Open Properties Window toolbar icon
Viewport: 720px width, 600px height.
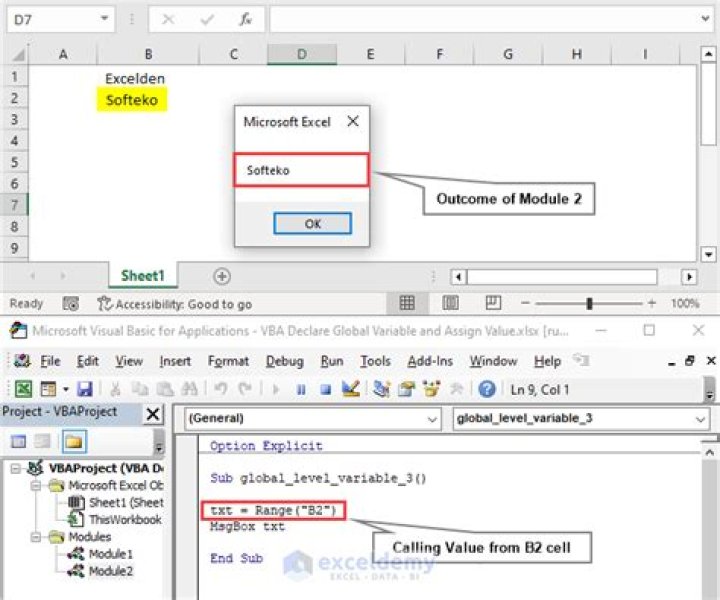(x=406, y=389)
